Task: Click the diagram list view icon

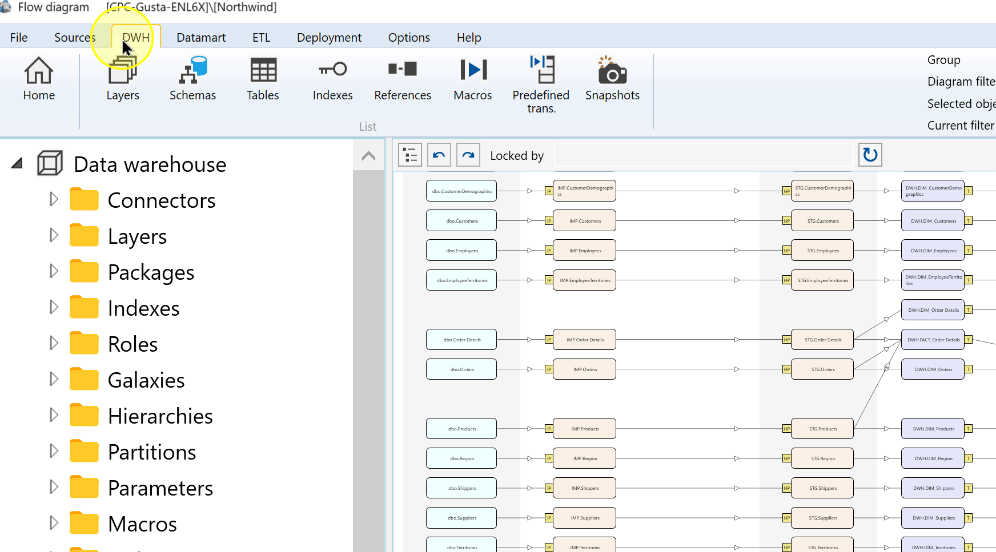Action: coord(410,155)
